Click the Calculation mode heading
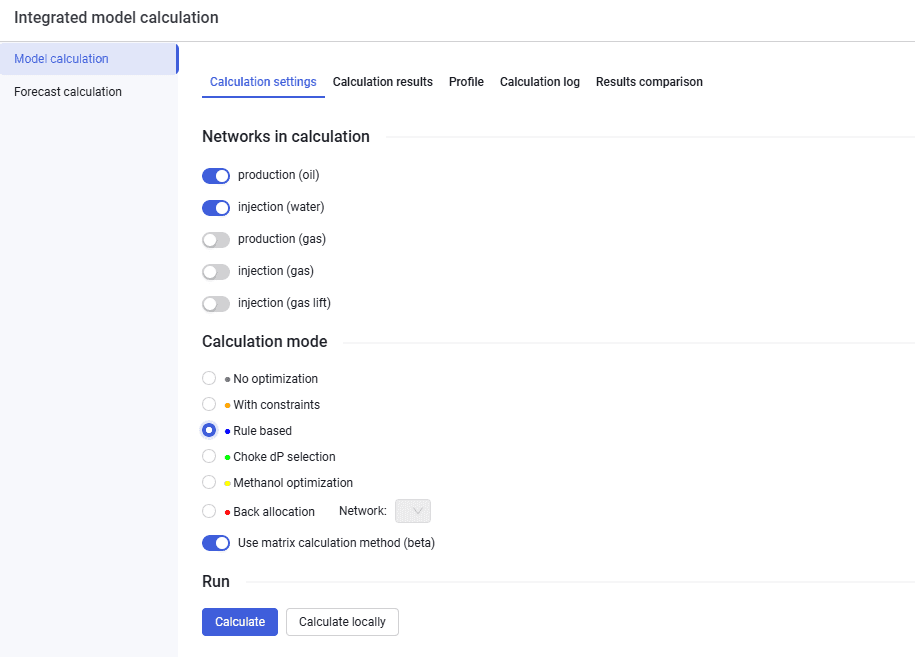Image resolution: width=915 pixels, height=657 pixels. click(x=264, y=341)
